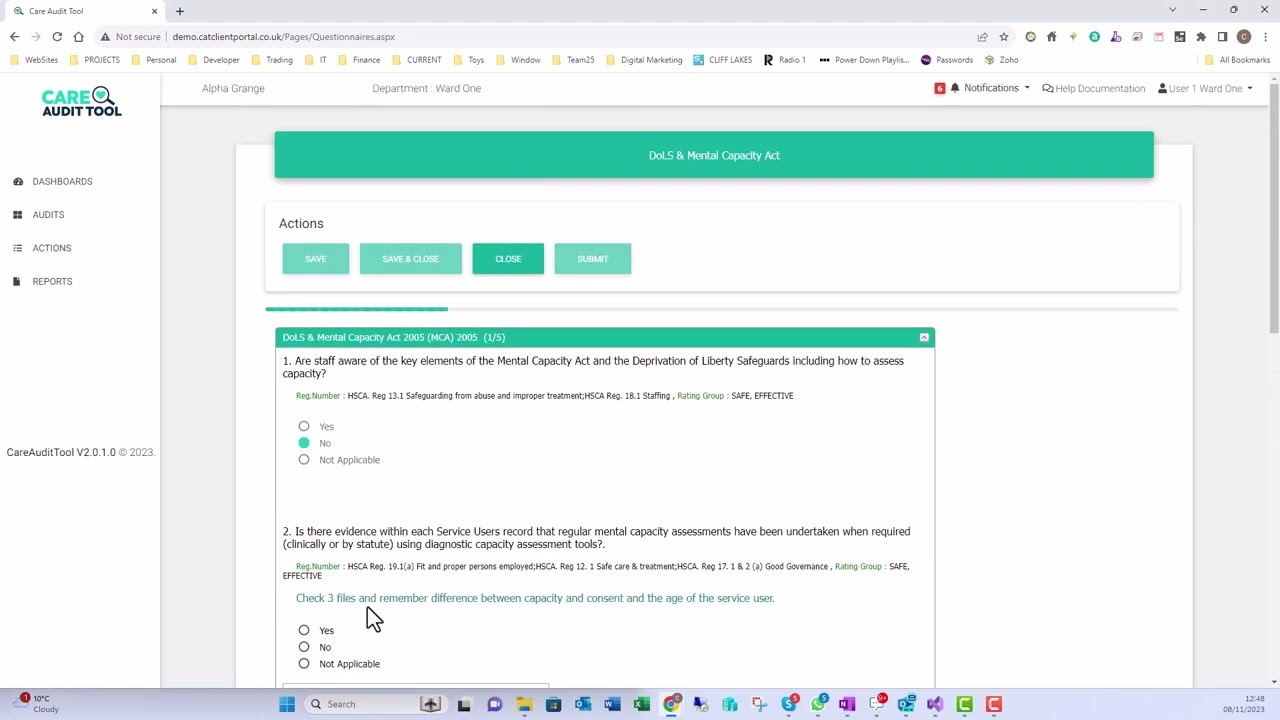
Task: Open the Digital Marketing bookmarks folder
Action: (x=644, y=60)
